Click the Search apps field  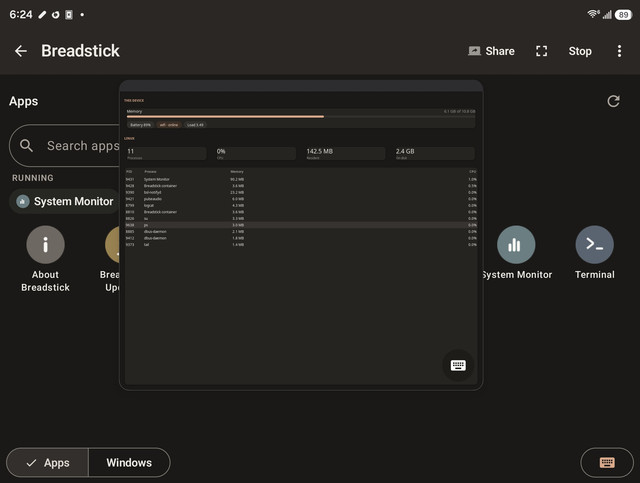click(x=65, y=145)
